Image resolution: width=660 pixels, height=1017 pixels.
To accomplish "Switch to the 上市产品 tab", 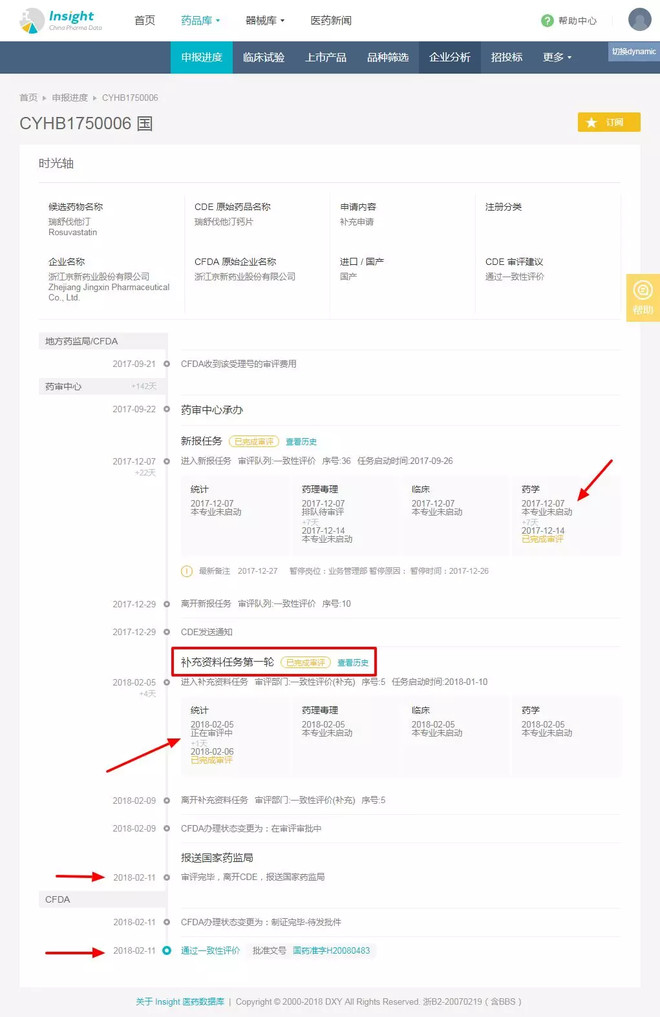I will coord(325,57).
